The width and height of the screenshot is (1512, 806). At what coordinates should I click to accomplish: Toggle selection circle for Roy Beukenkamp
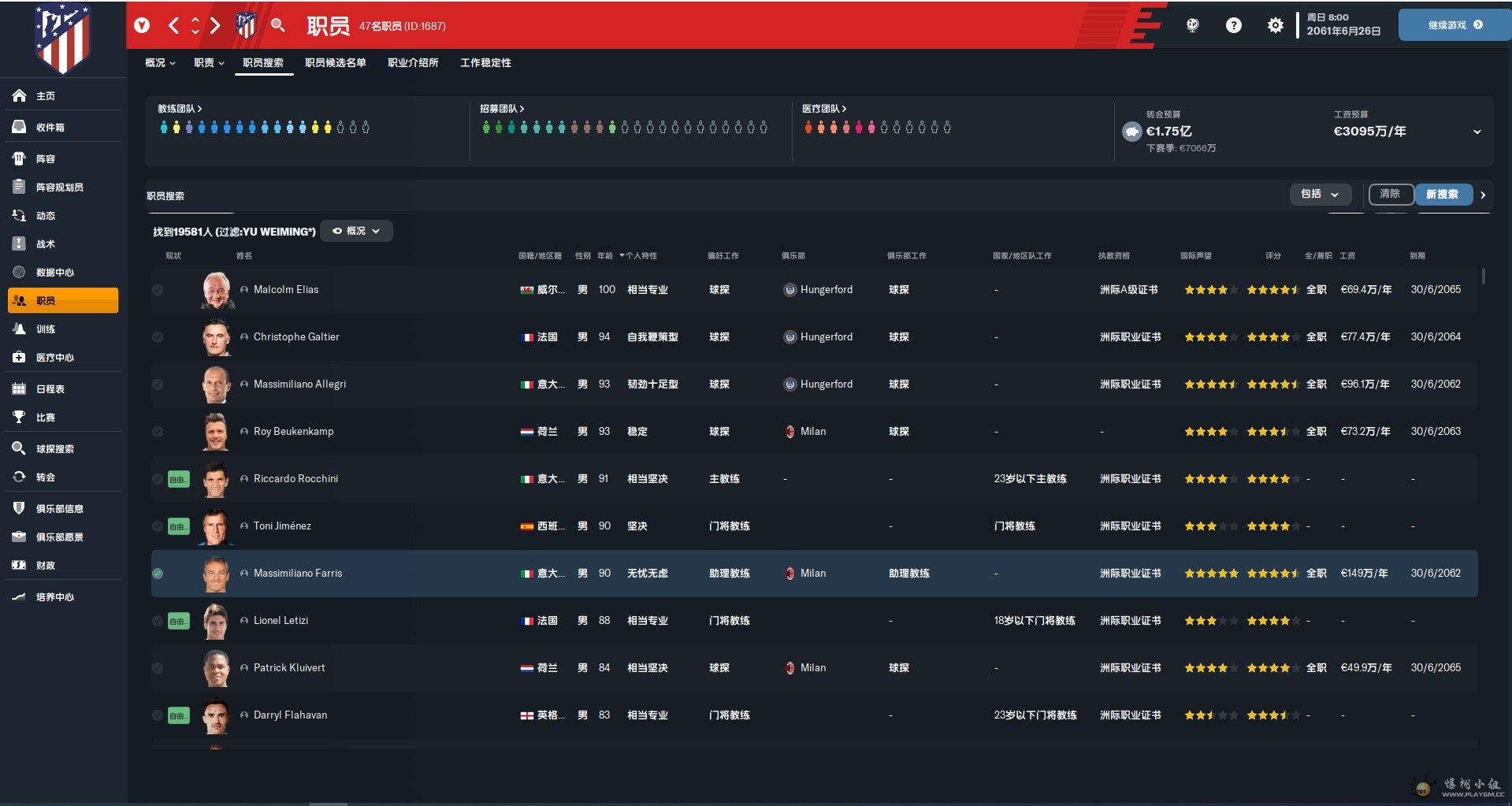click(158, 432)
